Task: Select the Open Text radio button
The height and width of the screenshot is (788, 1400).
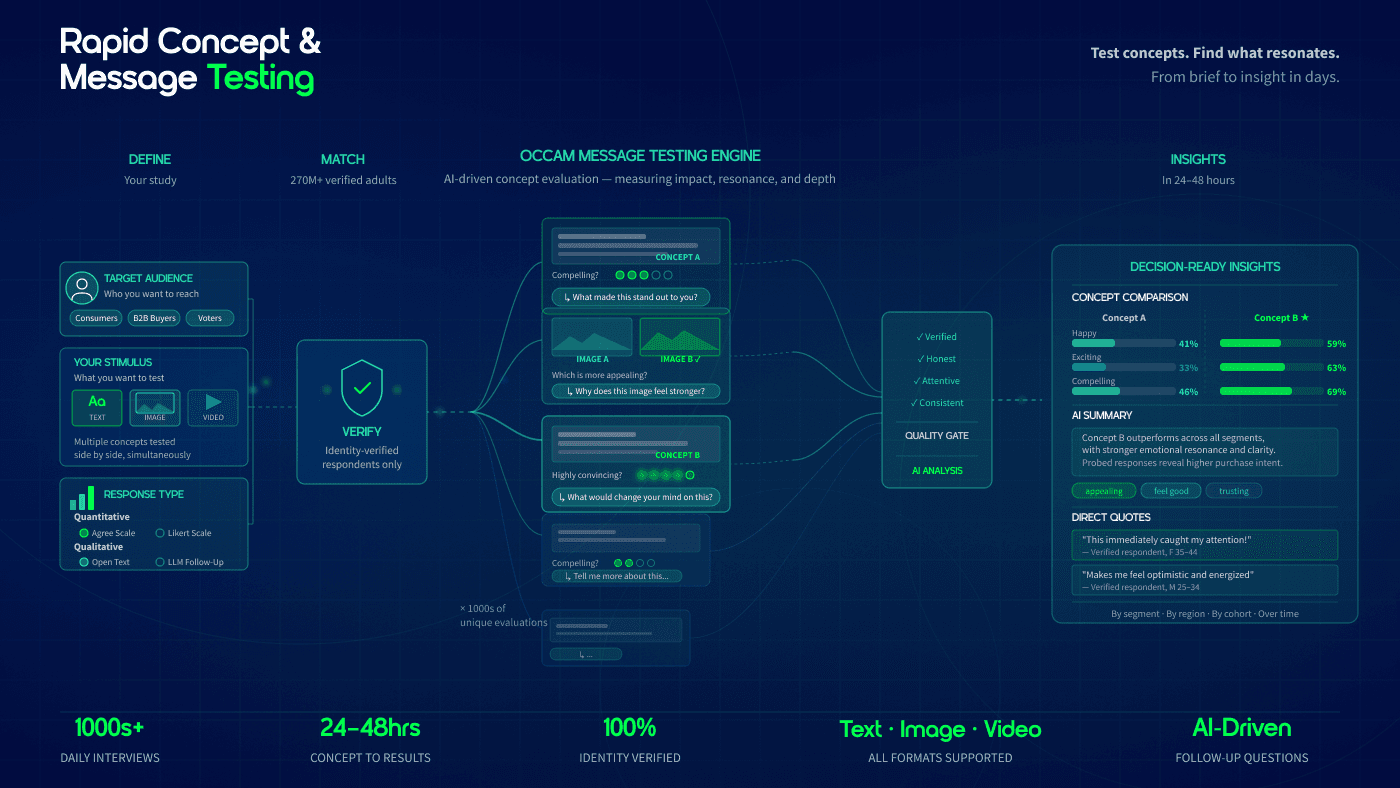Action: (x=84, y=562)
